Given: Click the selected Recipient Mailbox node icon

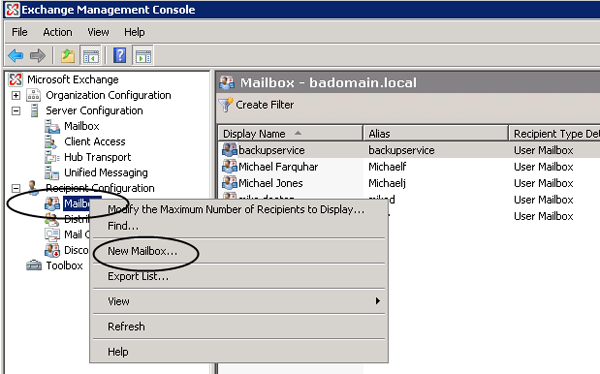Looking at the screenshot, I should point(52,204).
